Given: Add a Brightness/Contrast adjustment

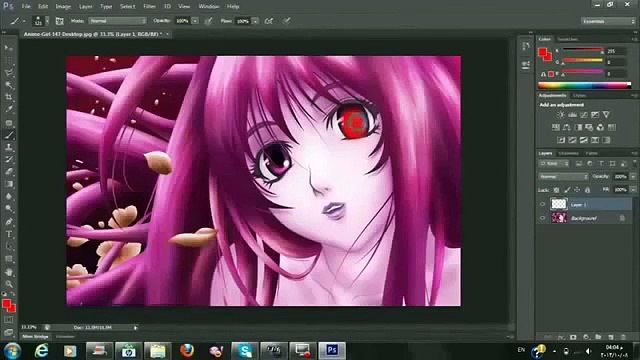Looking at the screenshot, I should (x=561, y=115).
